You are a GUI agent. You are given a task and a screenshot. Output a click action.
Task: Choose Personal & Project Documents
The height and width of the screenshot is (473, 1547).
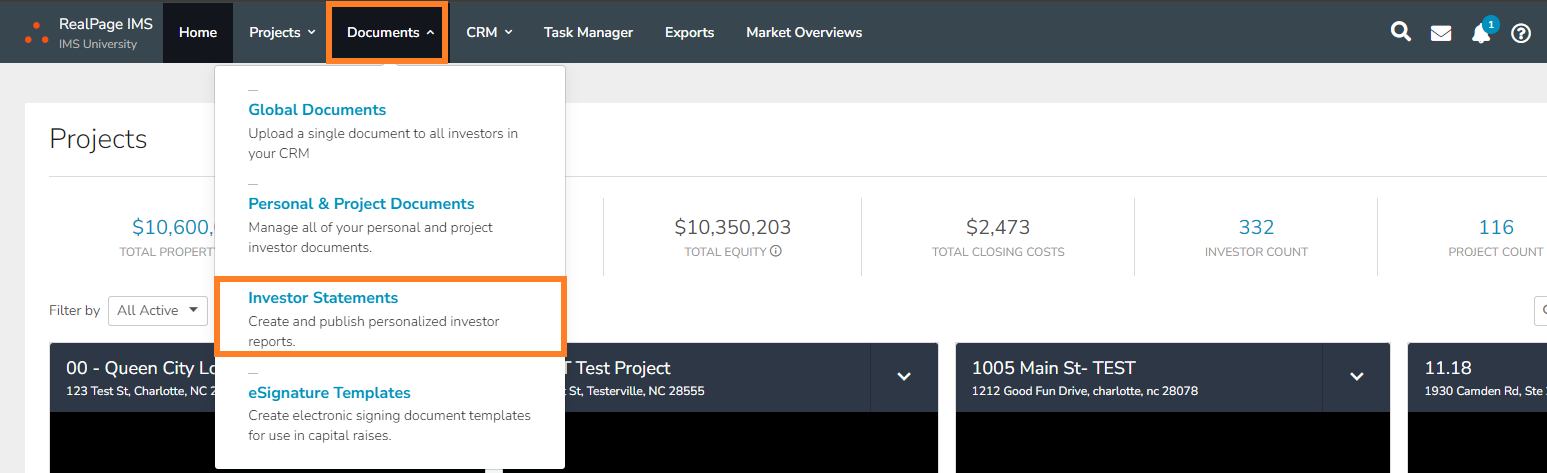pos(361,204)
